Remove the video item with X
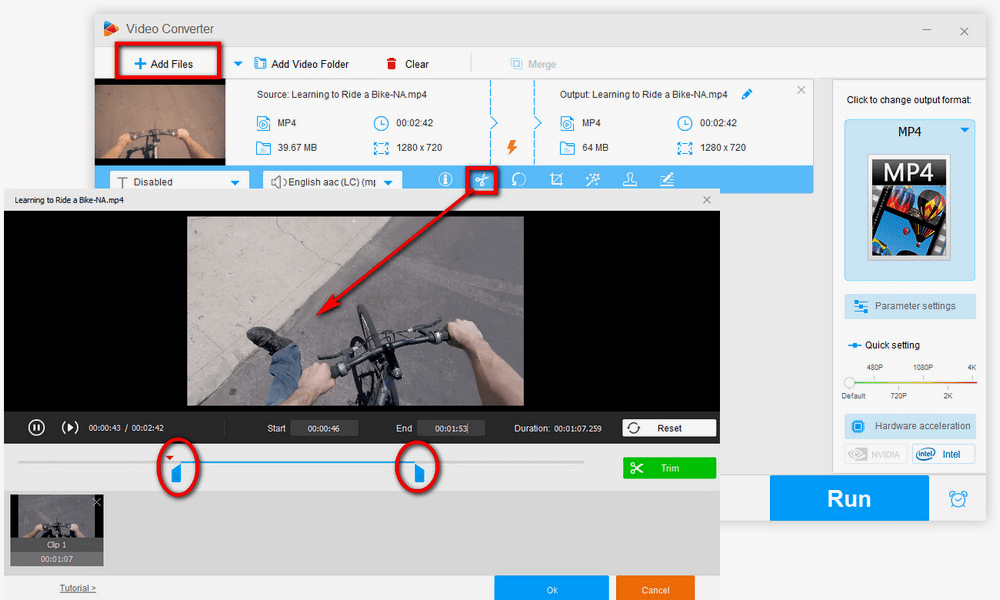1000x600 pixels. (x=801, y=90)
